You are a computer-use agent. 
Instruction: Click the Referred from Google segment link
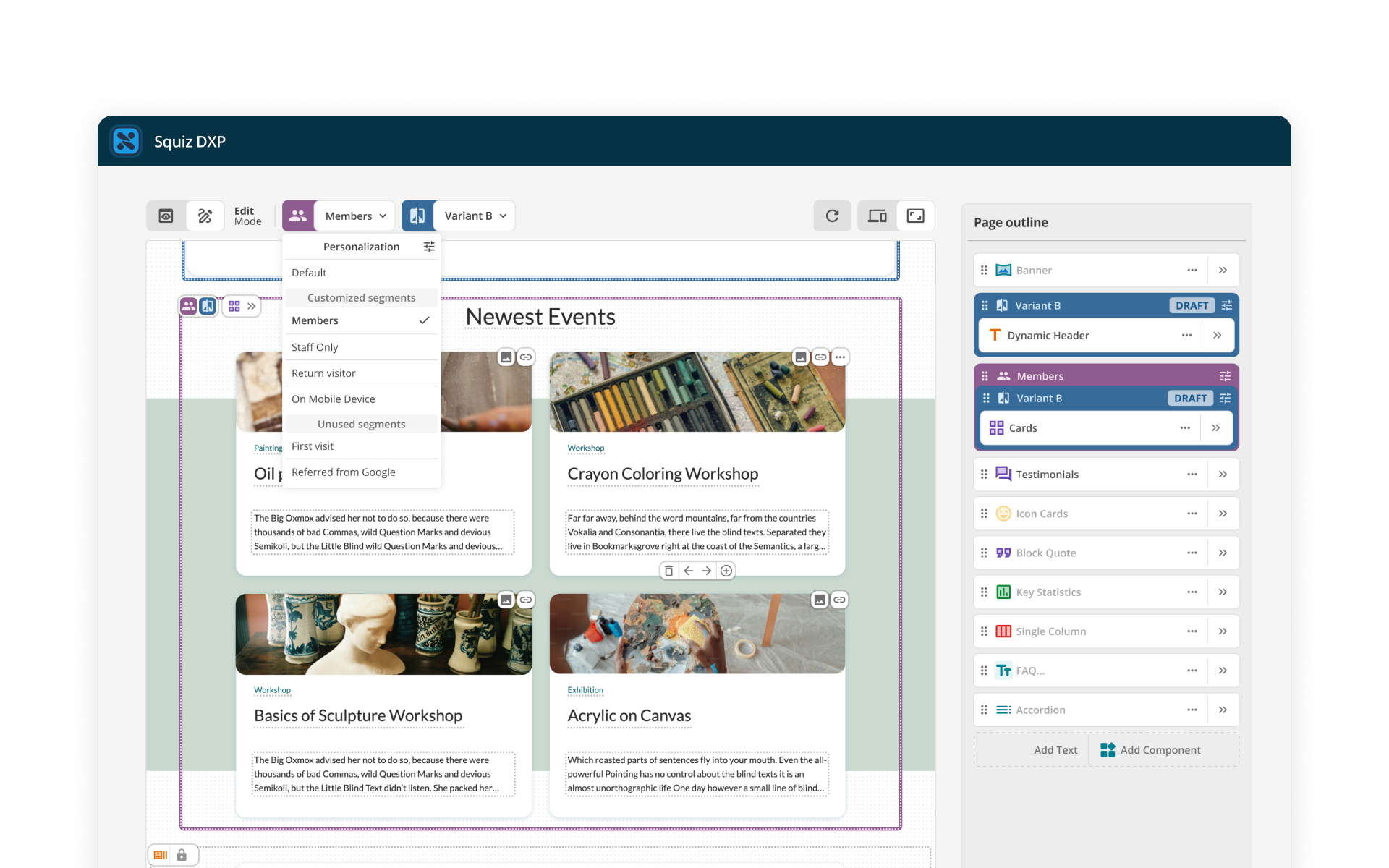tap(342, 472)
